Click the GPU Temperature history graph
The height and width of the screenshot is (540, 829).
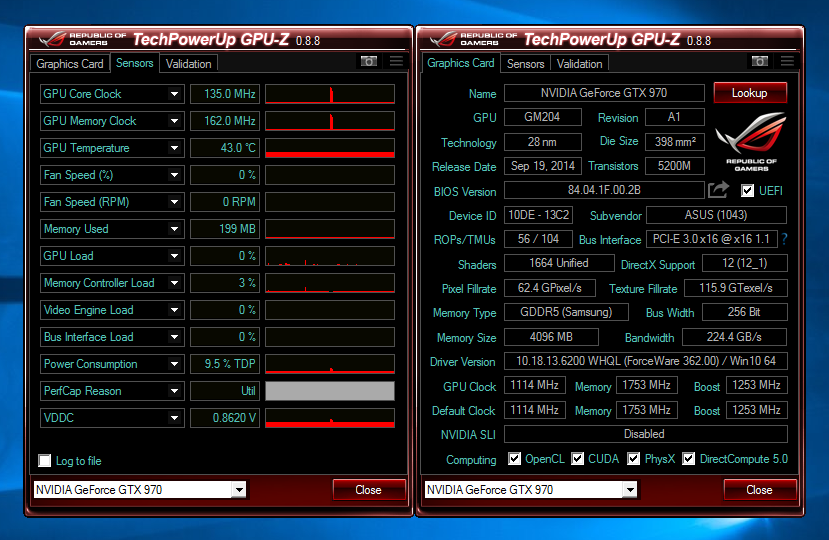point(330,148)
